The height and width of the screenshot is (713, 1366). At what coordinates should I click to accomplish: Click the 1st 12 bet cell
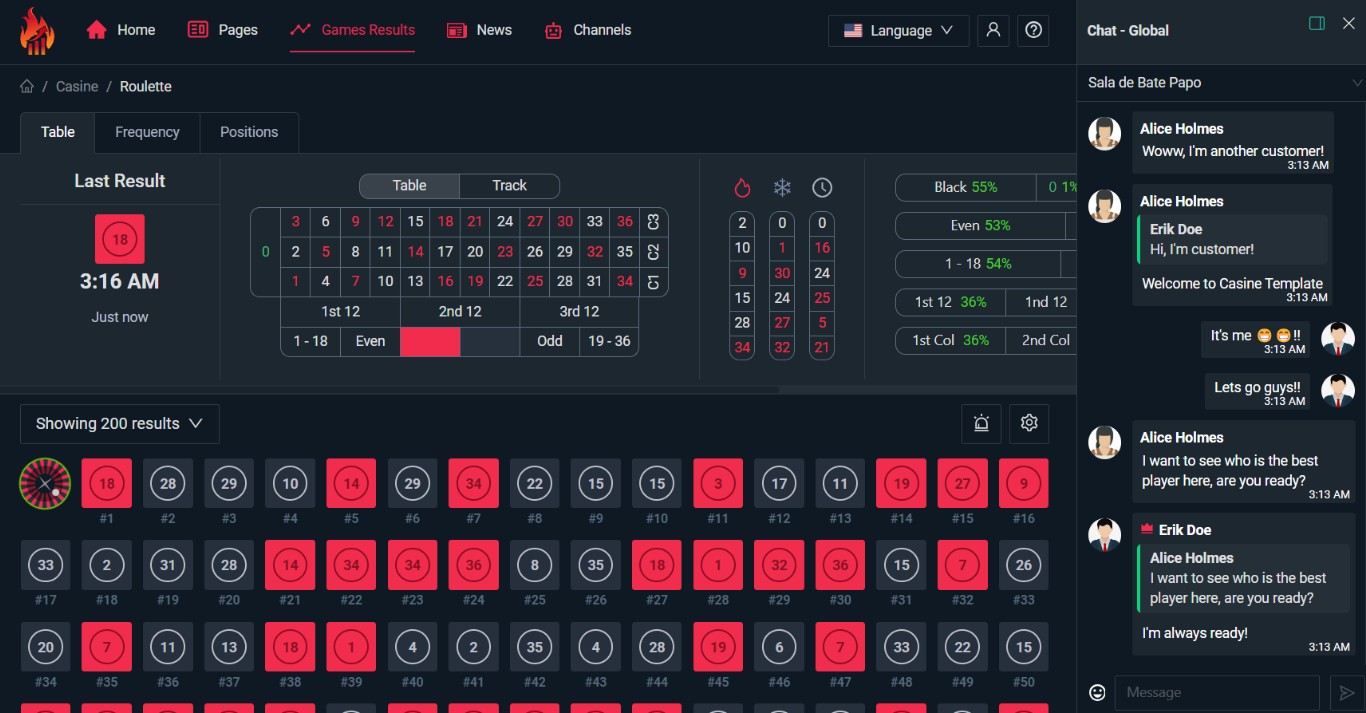pos(340,311)
